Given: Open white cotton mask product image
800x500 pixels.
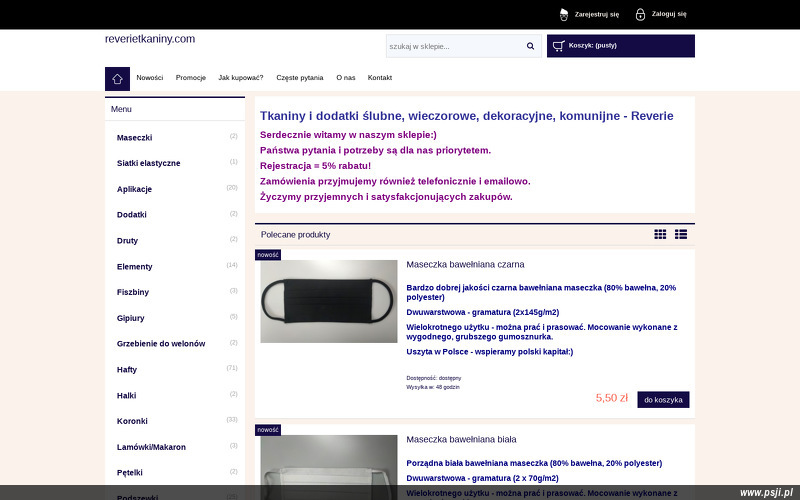Looking at the screenshot, I should tap(329, 467).
